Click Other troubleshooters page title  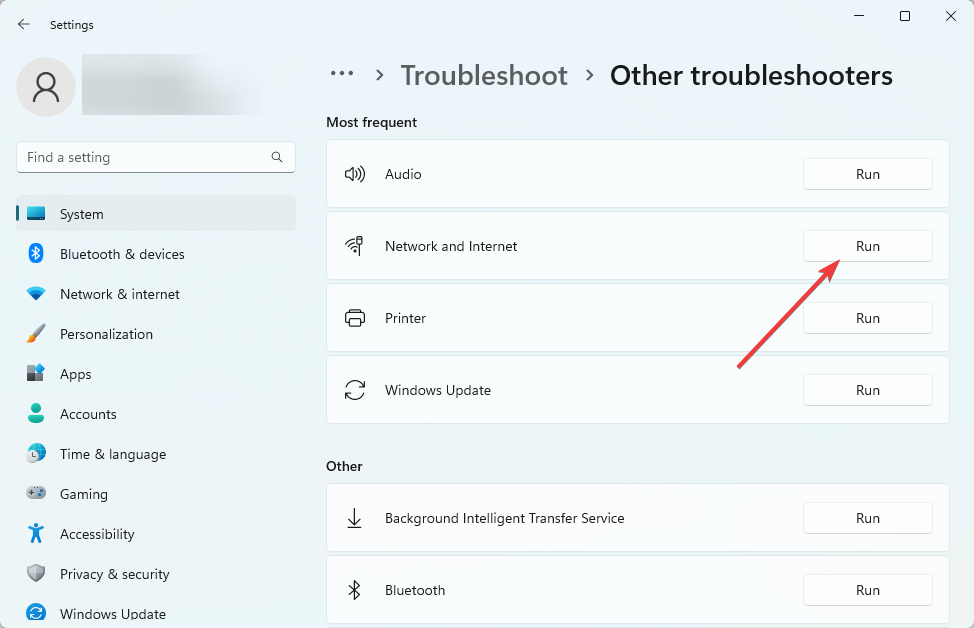(751, 76)
